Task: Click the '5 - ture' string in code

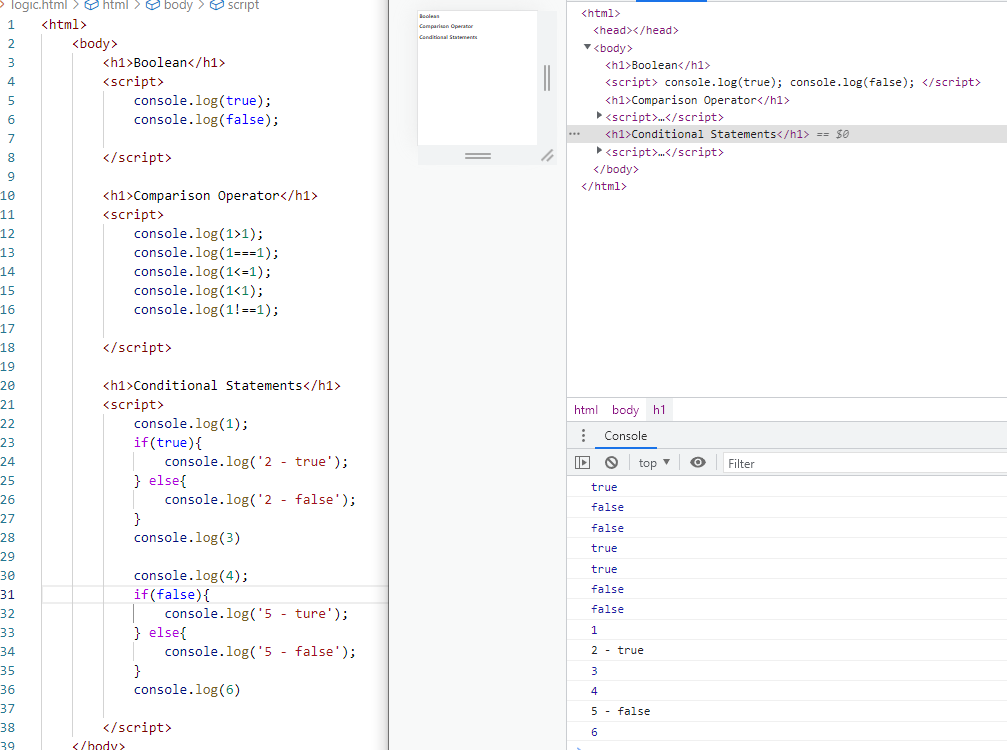Action: [x=294, y=613]
